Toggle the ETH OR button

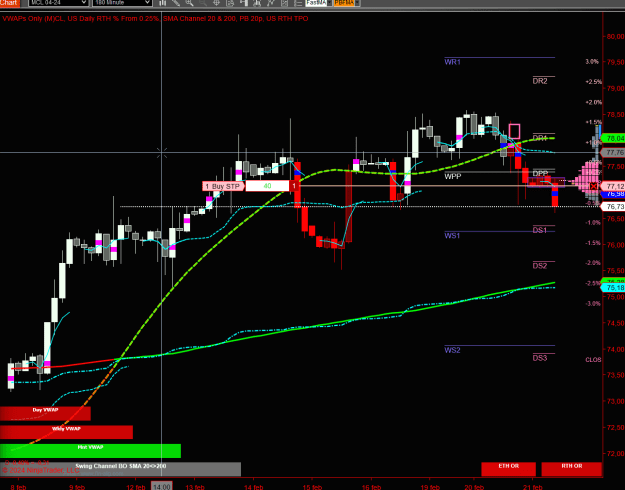(x=508, y=469)
